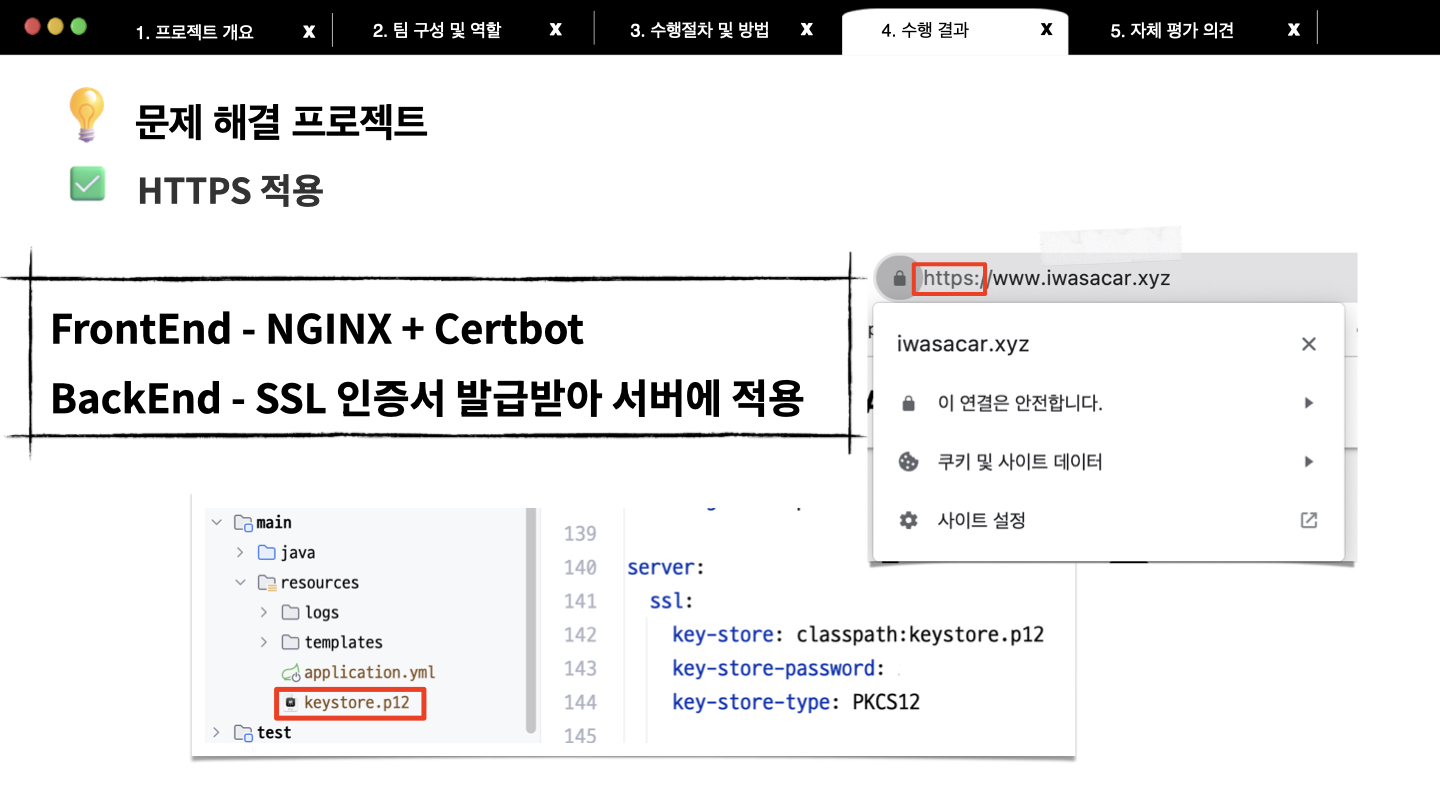
Task: Click the application.yml Spring file icon
Action: (x=291, y=672)
